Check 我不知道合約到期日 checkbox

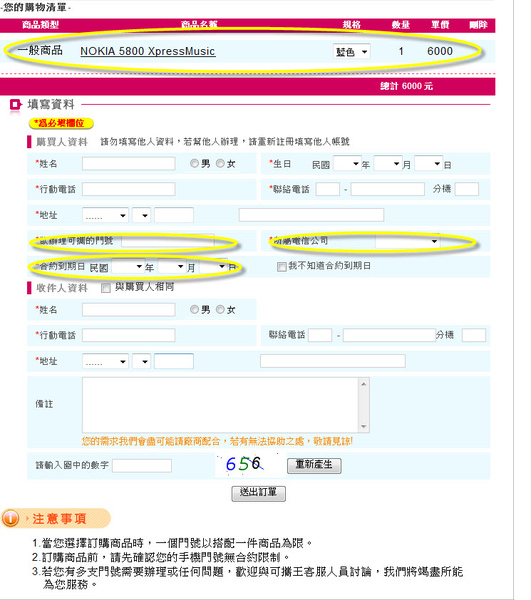point(282,266)
